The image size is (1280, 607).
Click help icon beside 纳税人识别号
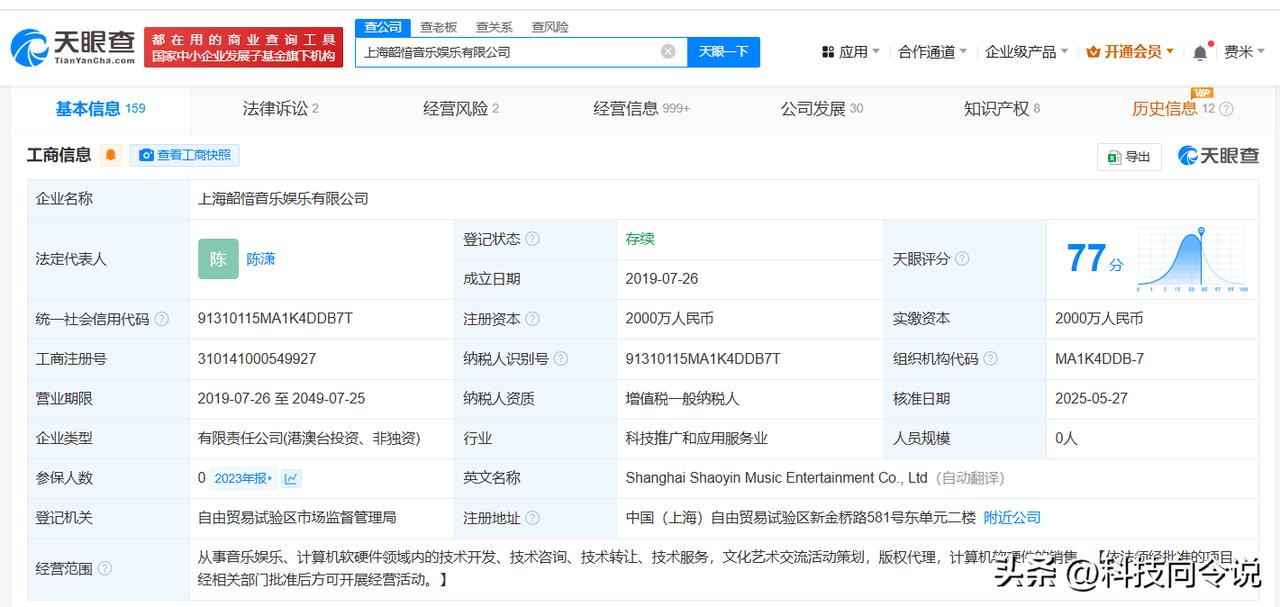[x=561, y=358]
